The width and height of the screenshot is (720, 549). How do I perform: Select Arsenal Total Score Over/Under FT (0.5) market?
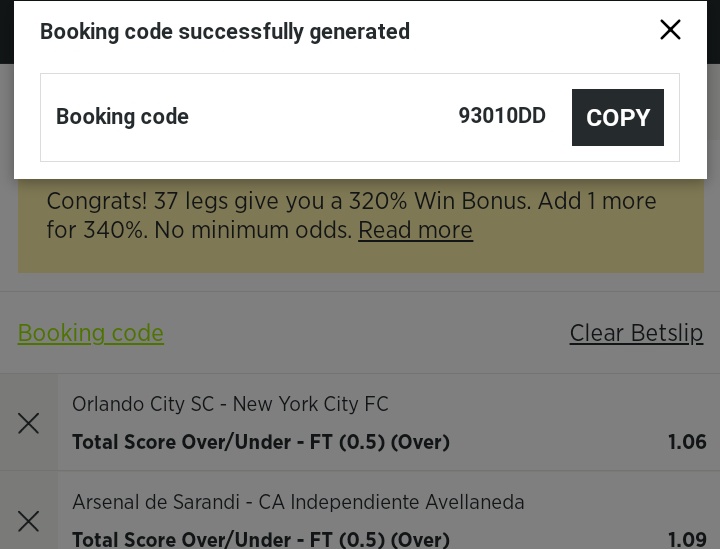click(261, 539)
